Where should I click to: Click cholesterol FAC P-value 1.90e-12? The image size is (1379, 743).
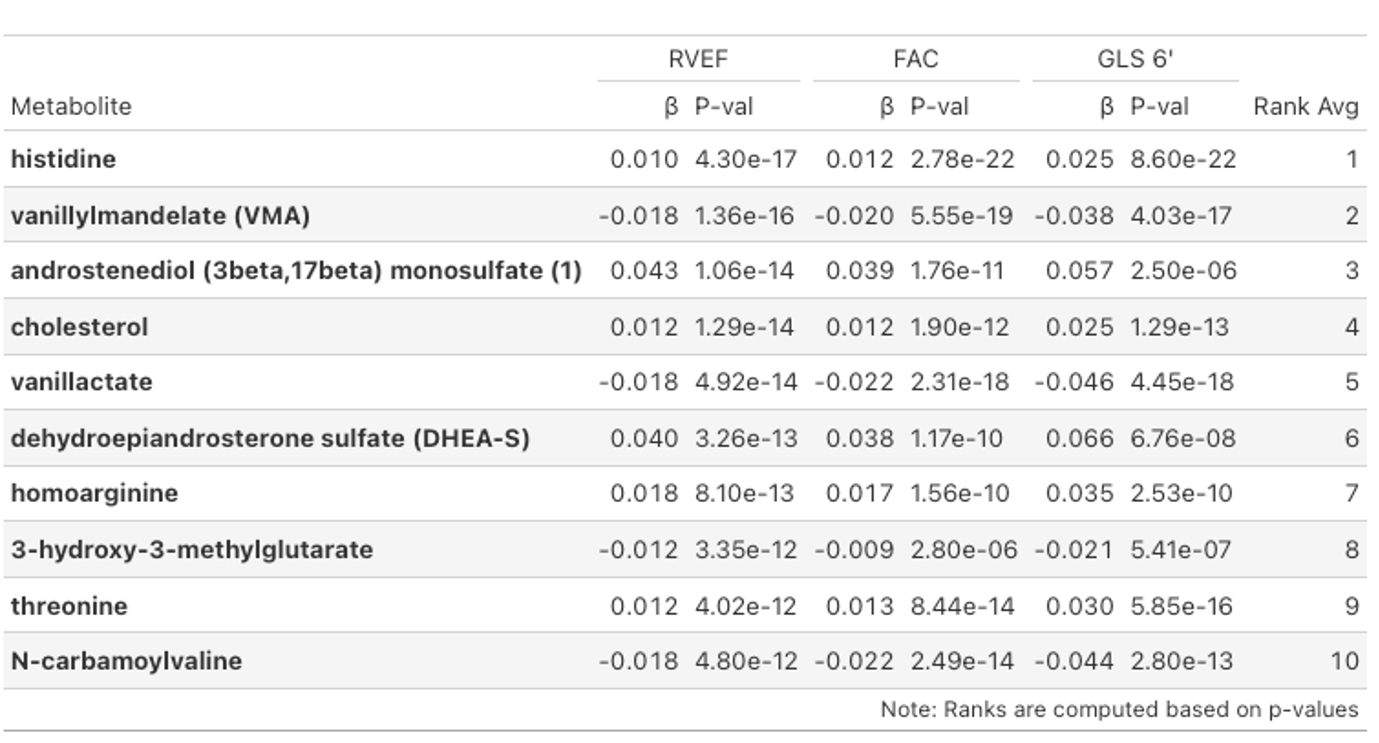(x=959, y=327)
